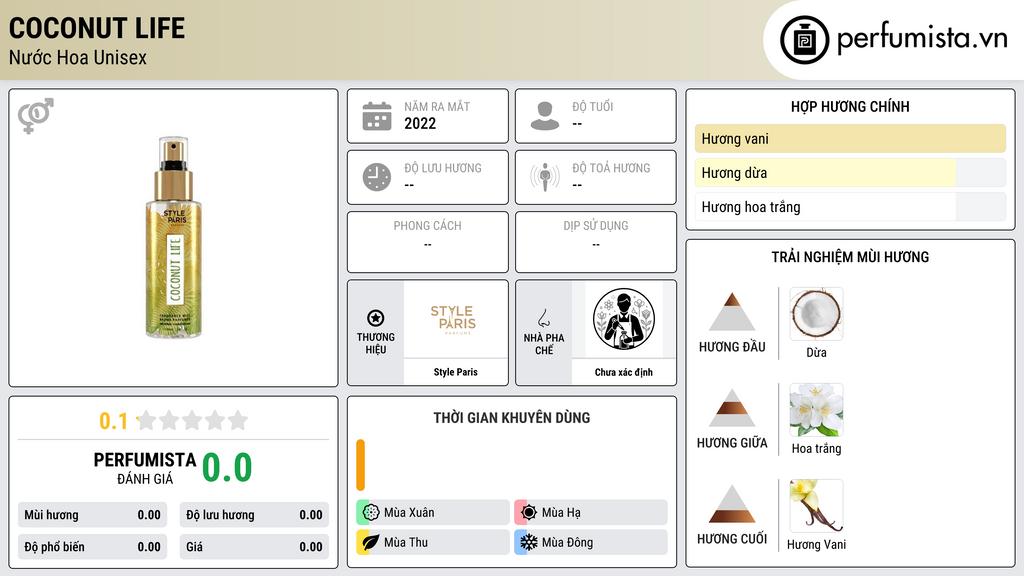This screenshot has width=1024, height=576.
Task: Click the sun icon in Mùa Hạ
Action: point(529,512)
